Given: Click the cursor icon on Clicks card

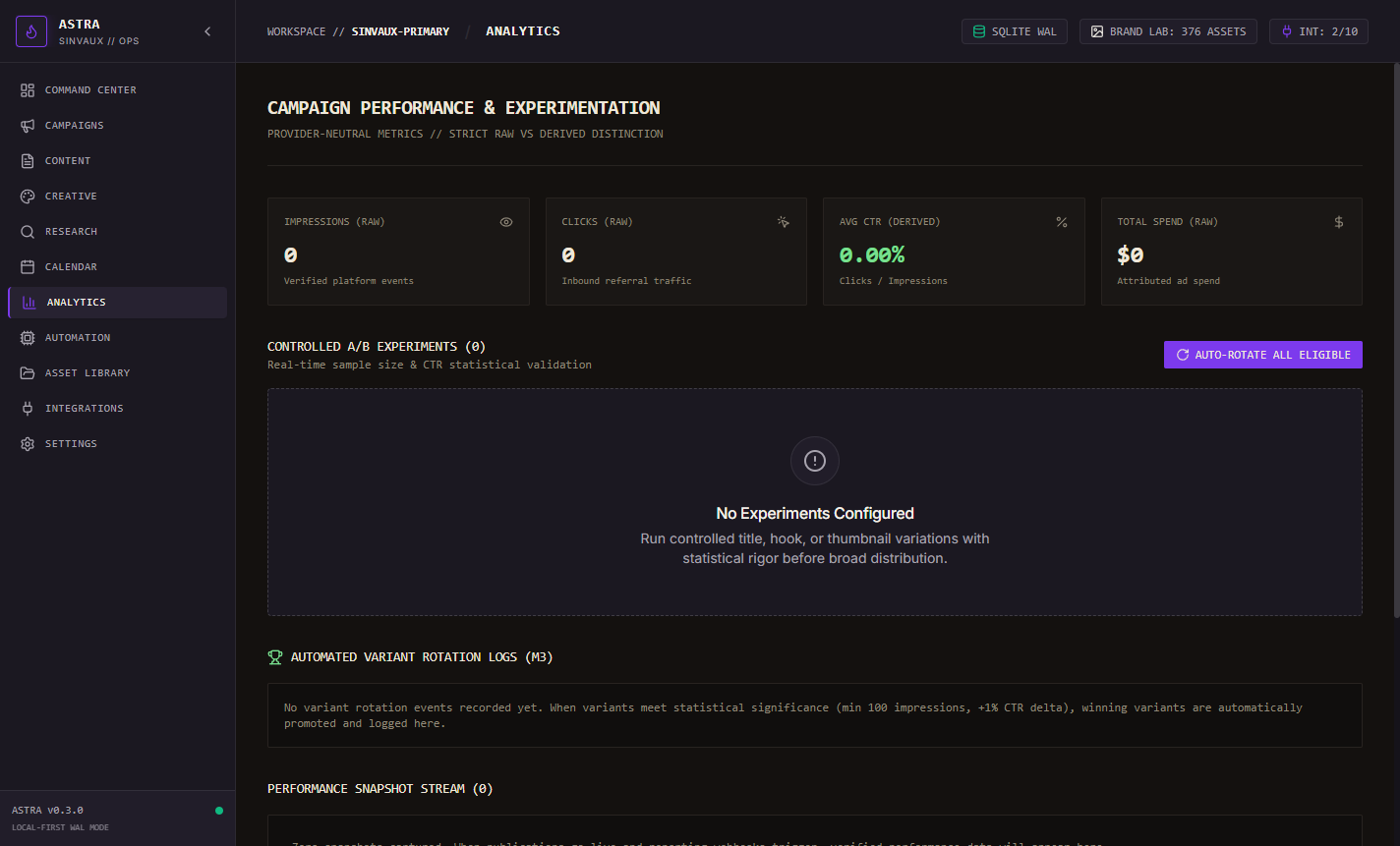Looking at the screenshot, I should [784, 222].
